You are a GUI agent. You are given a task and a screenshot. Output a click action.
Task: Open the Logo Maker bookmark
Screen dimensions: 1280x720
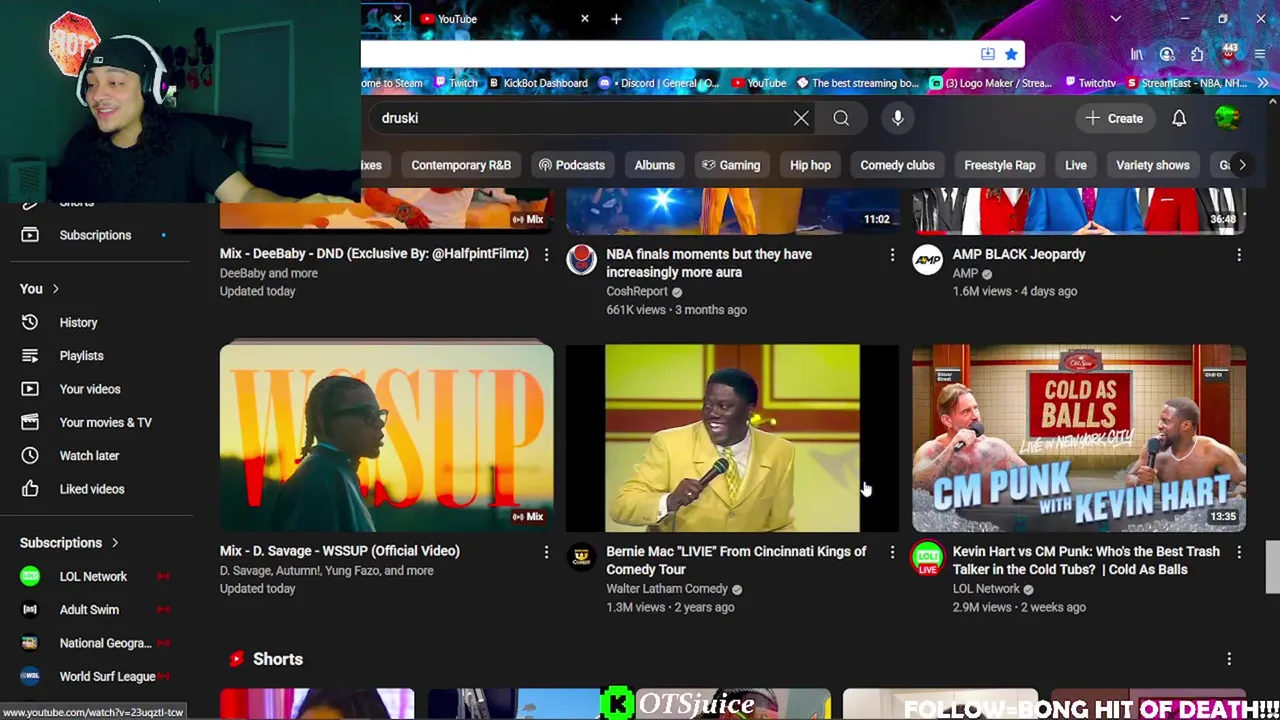point(990,83)
